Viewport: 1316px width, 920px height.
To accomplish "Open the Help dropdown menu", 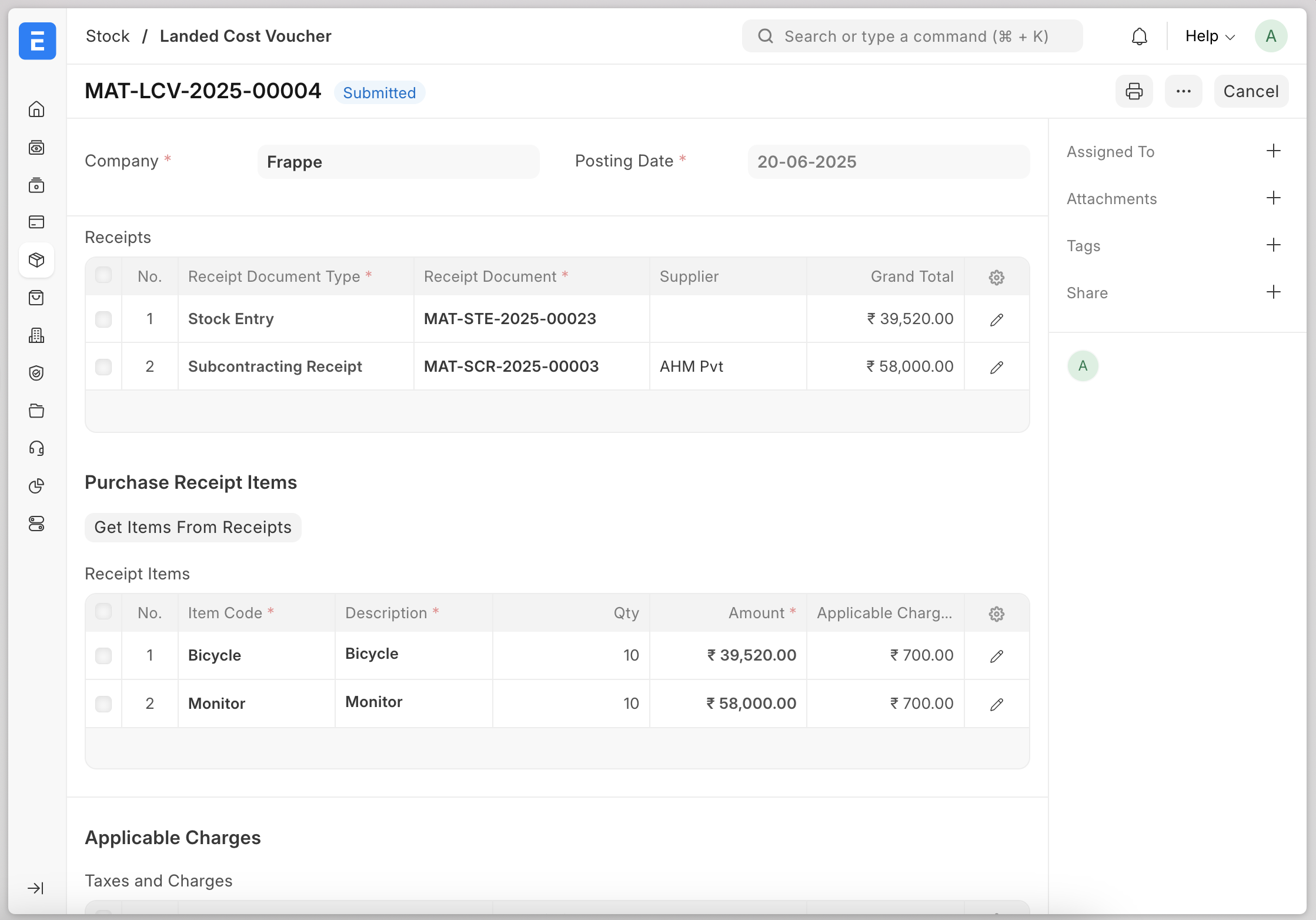I will click(1210, 36).
